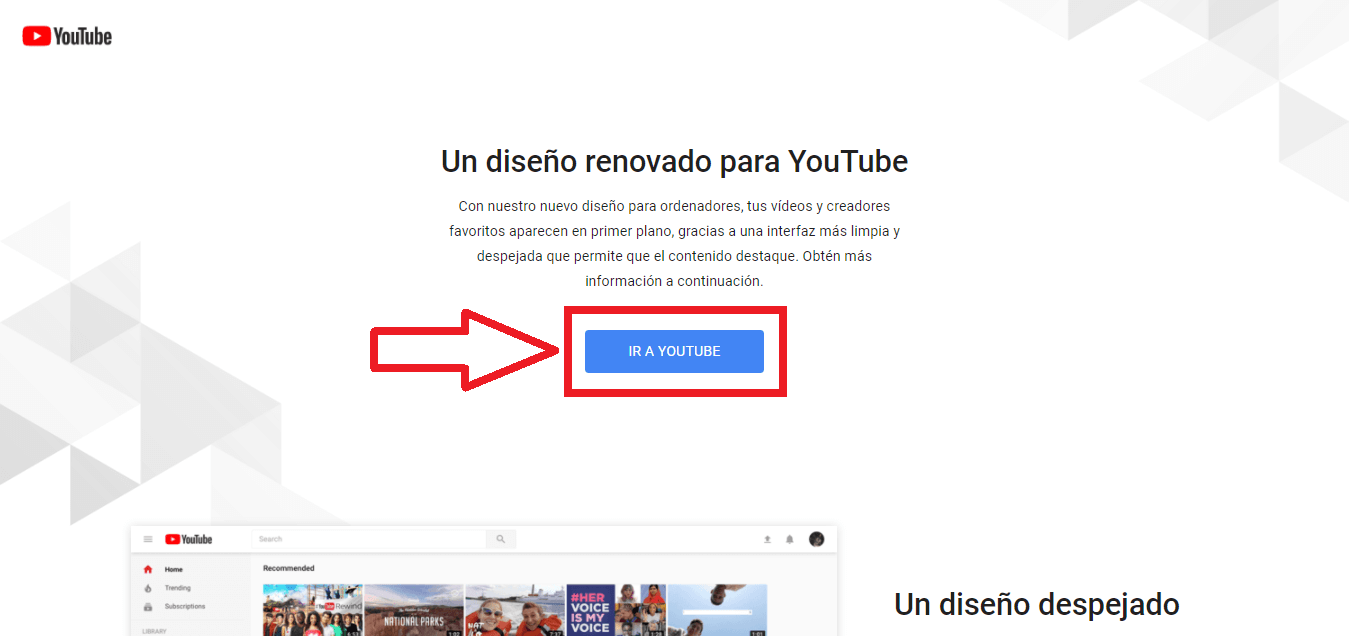1349x636 pixels.
Task: Click the Trending flame icon in preview sidebar
Action: coord(148,588)
